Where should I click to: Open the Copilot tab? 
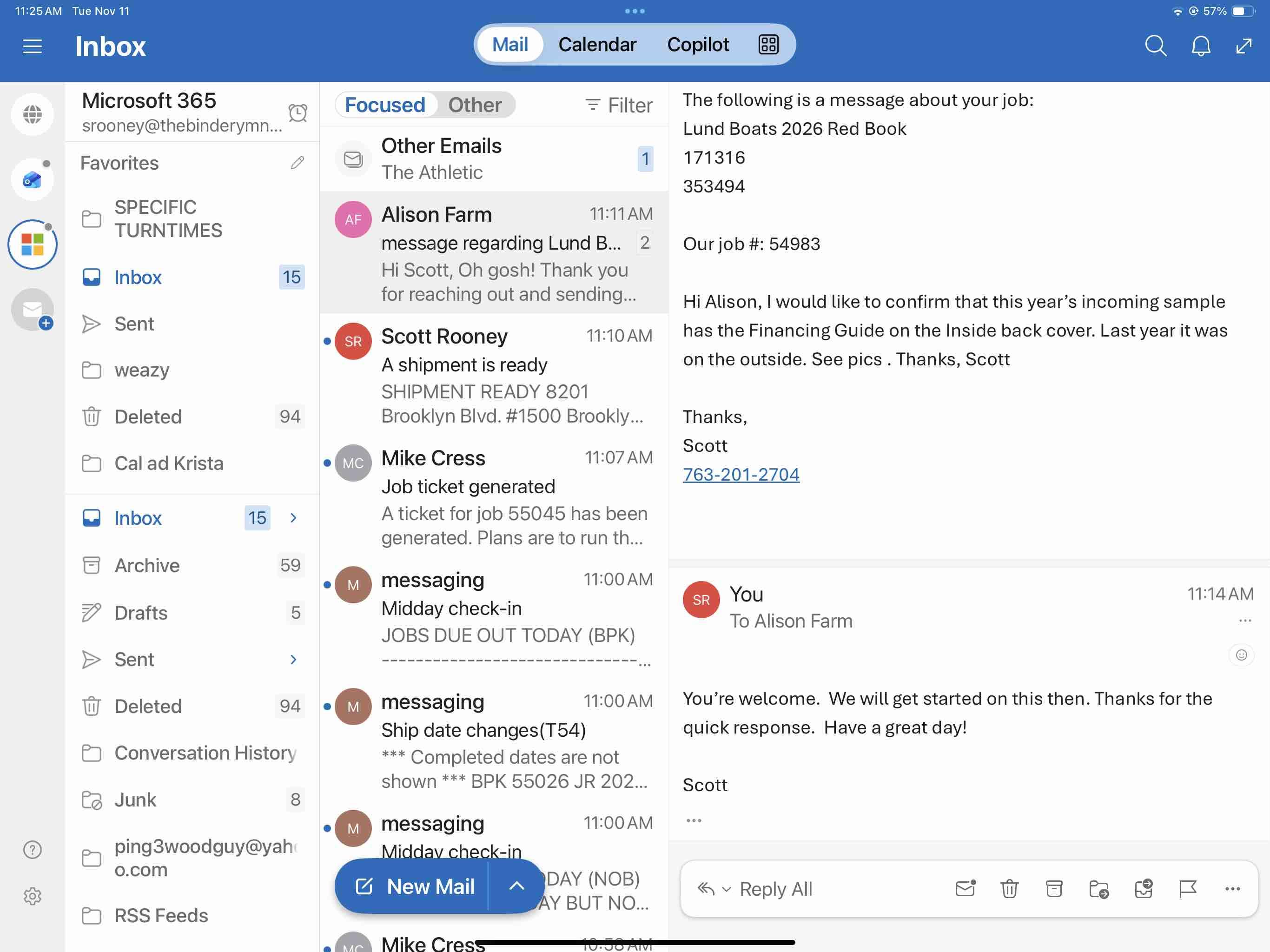[698, 44]
